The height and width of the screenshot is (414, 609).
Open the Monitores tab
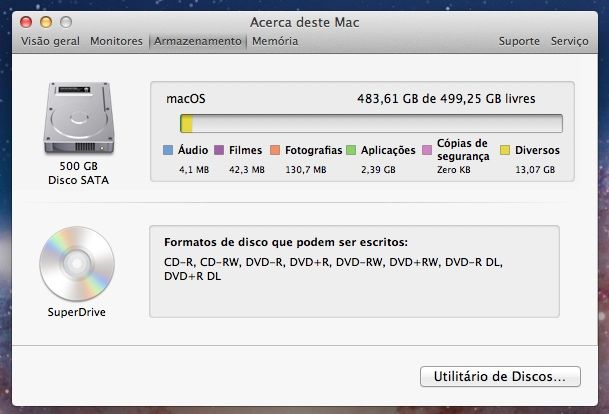[116, 41]
